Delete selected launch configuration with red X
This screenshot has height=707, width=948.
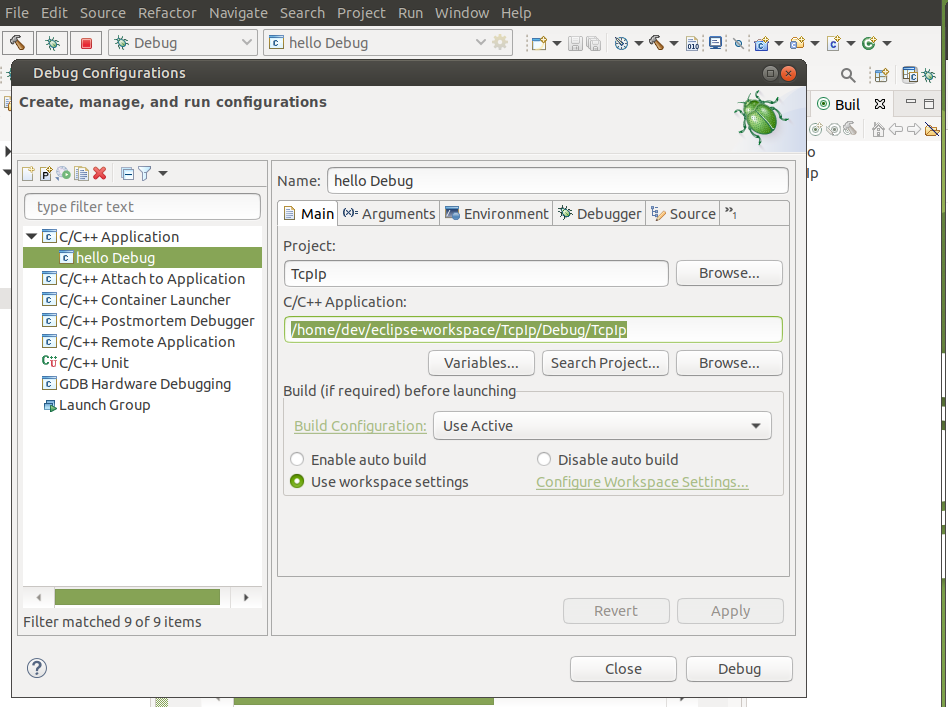[x=100, y=174]
